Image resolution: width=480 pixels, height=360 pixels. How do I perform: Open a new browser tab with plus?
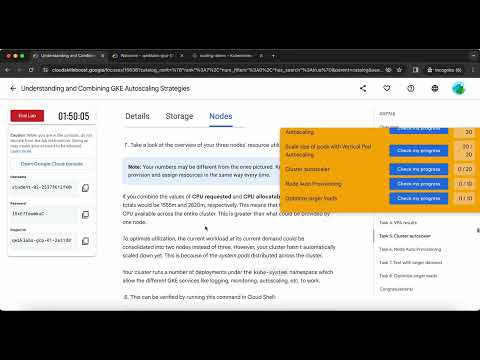(273, 56)
